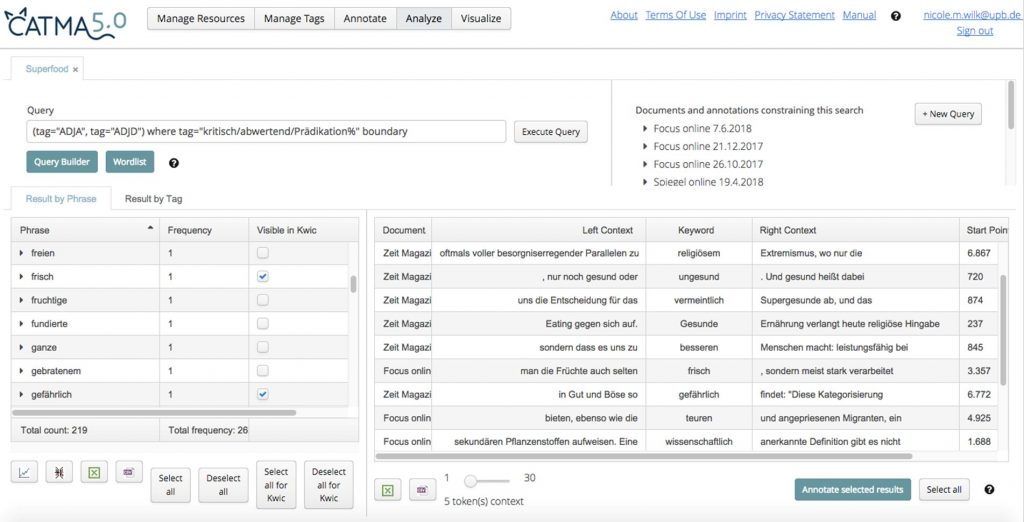
Task: Expand the frisch phrase row
Action: pos(22,276)
